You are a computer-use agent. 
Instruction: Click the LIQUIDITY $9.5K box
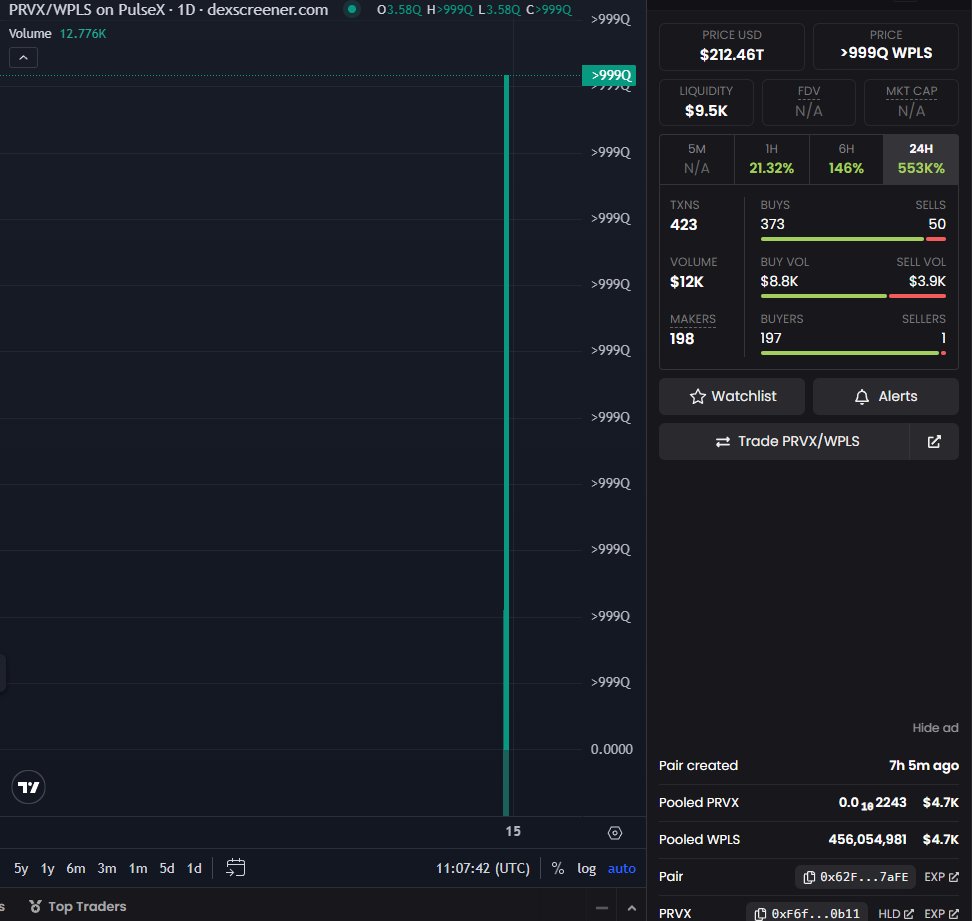(x=706, y=102)
